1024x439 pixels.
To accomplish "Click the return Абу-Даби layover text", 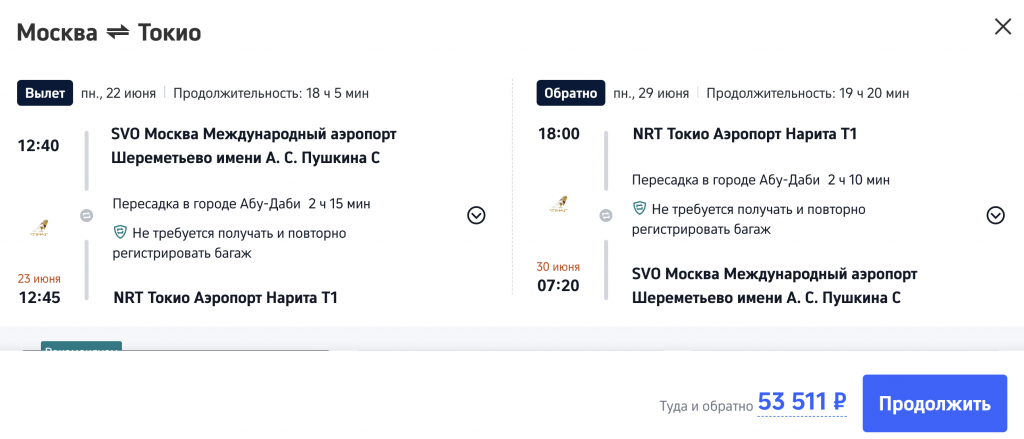I will point(760,180).
